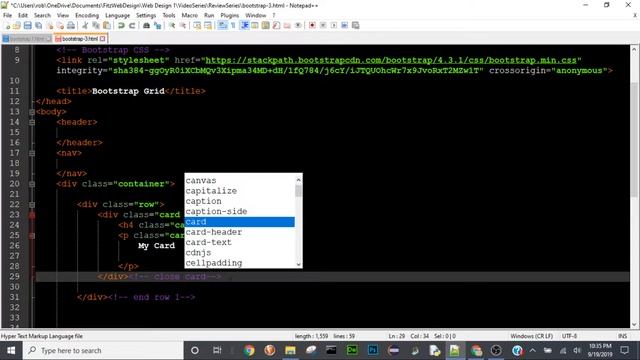Click 'Windows (CR LF)' in status bar
Screen dimensions: 640x360
tap(531, 336)
